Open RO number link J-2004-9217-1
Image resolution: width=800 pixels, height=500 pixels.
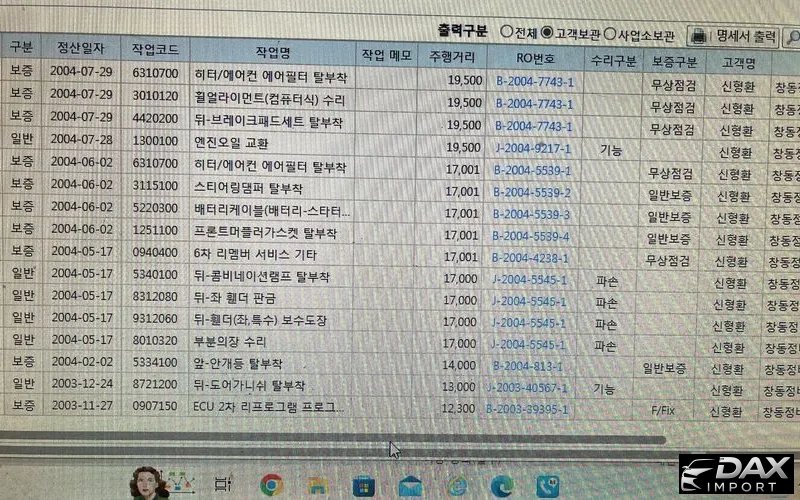[534, 148]
